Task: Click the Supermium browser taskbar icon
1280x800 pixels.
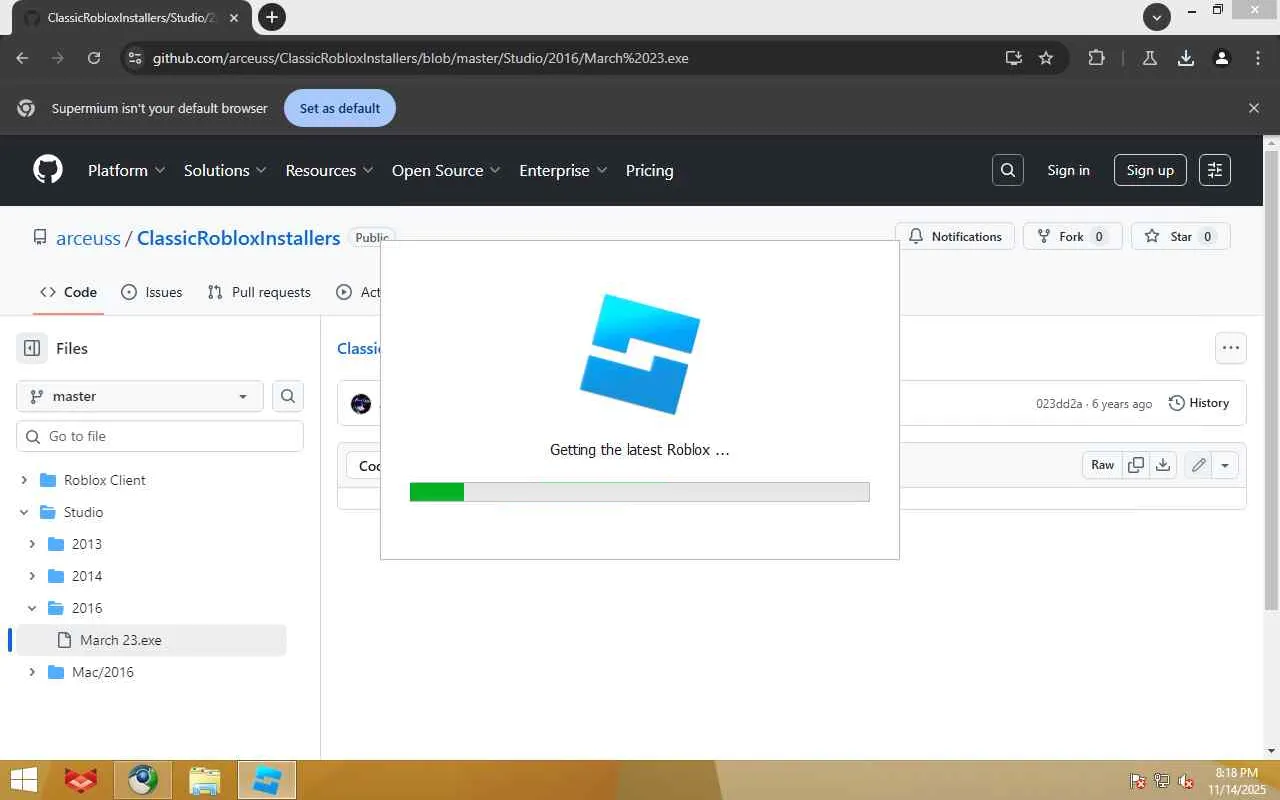Action: click(142, 780)
